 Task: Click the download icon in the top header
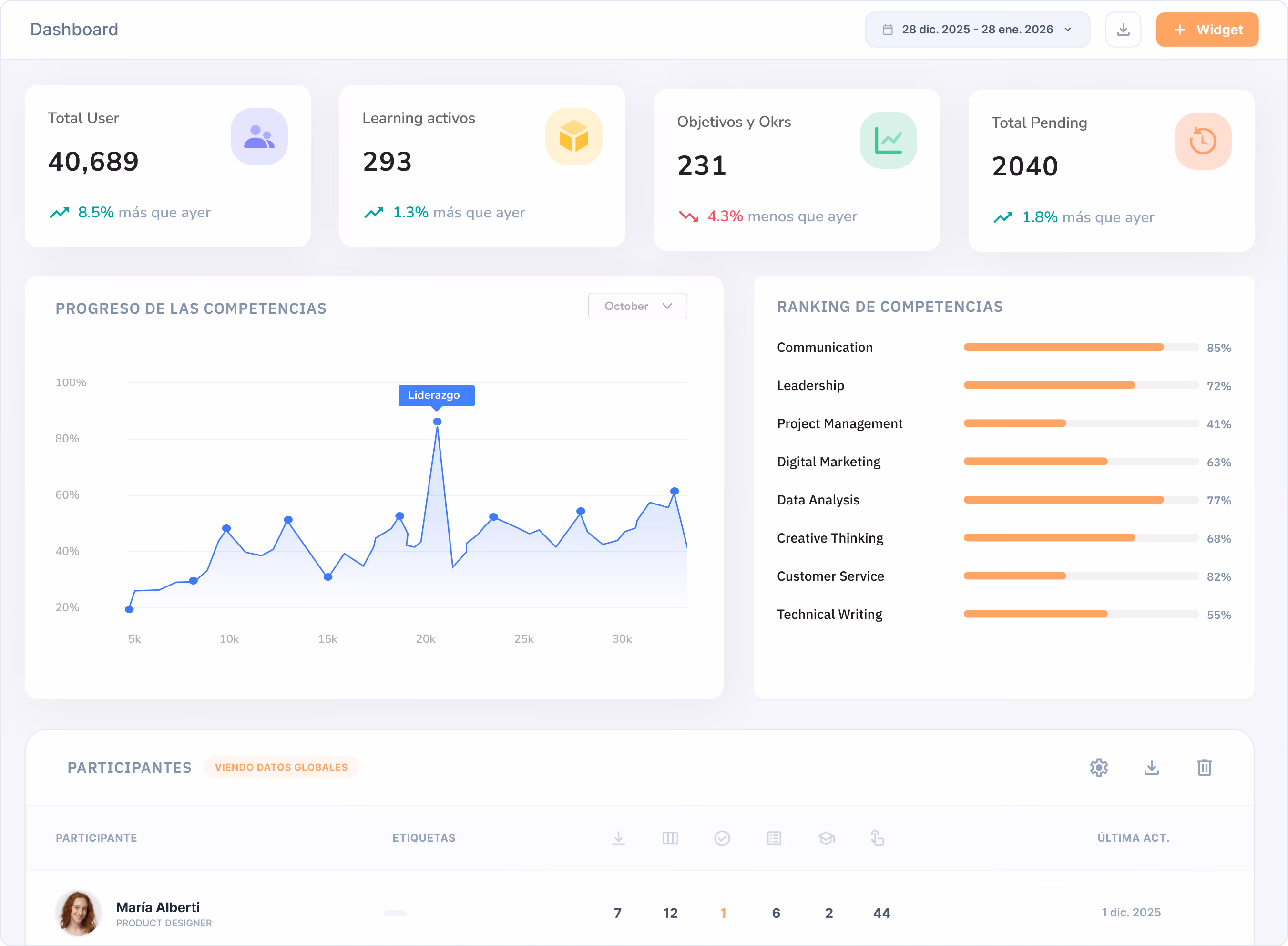(x=1123, y=30)
